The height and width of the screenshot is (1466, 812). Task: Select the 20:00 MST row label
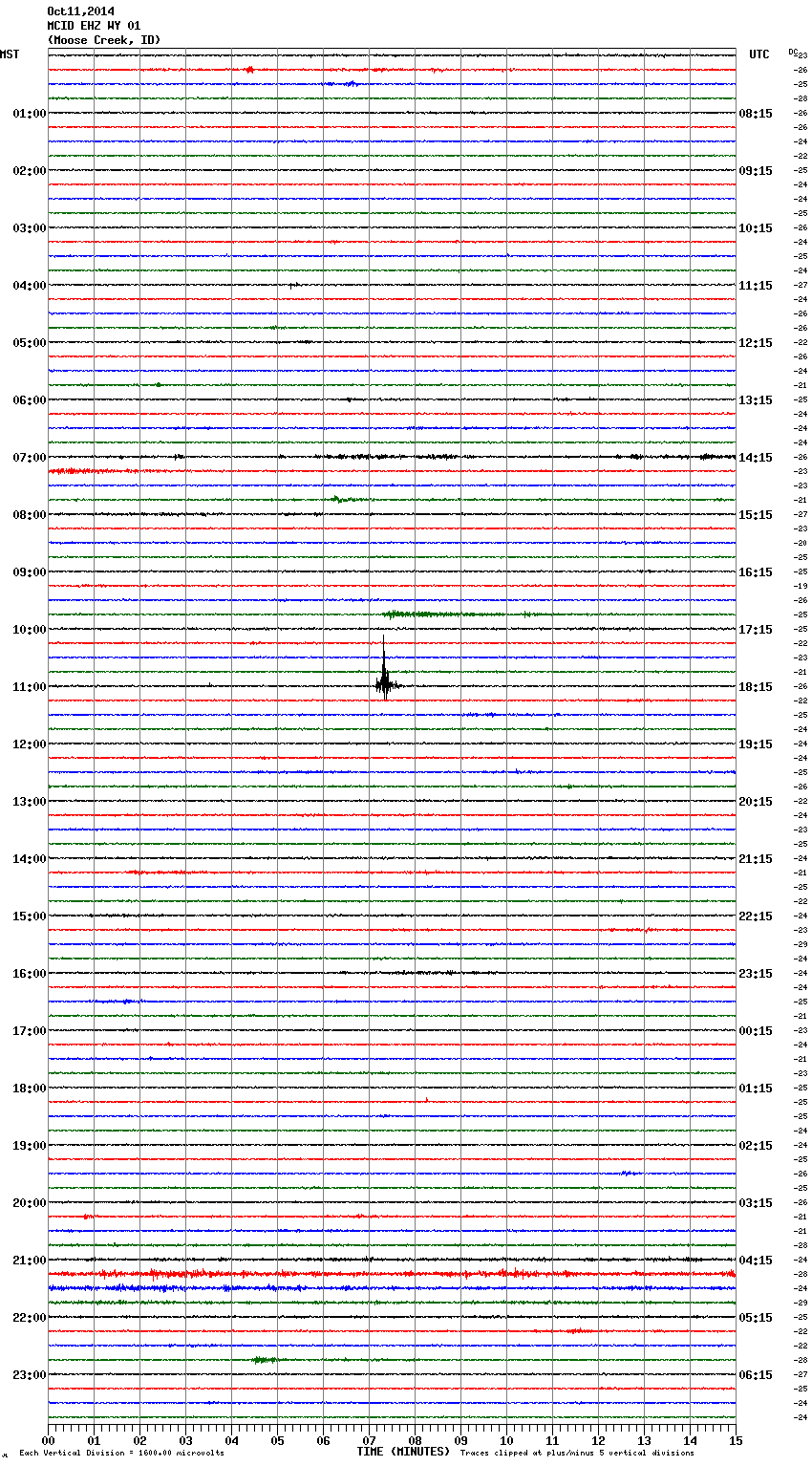[29, 1203]
